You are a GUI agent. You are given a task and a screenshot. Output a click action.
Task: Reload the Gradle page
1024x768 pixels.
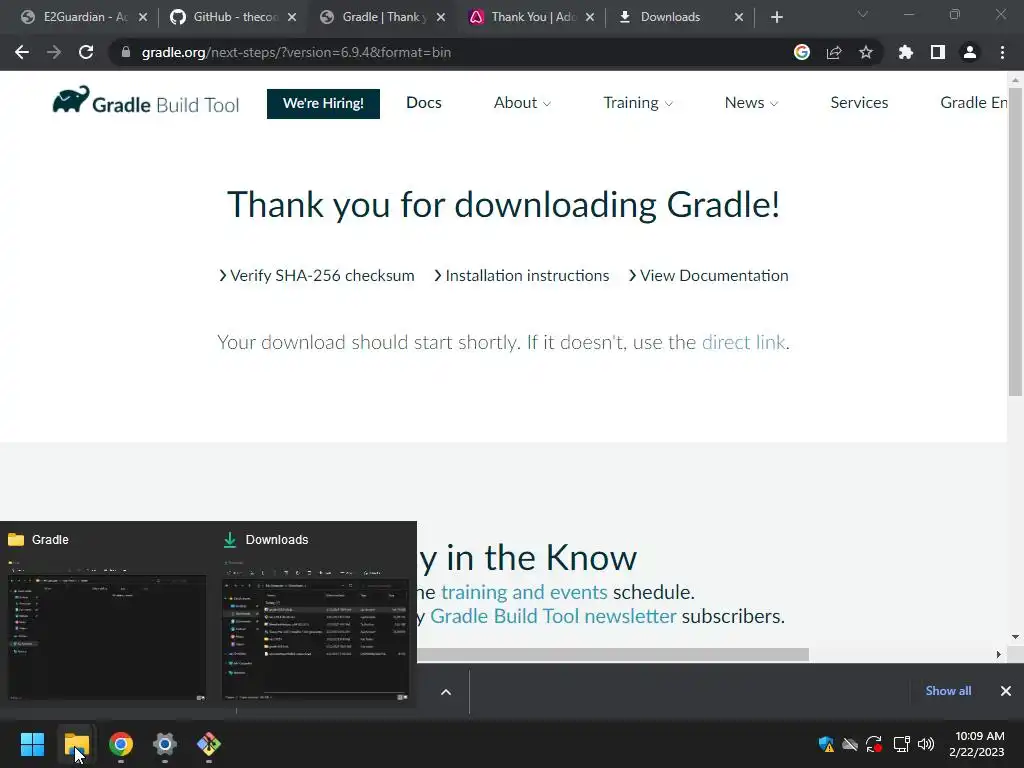tap(86, 52)
